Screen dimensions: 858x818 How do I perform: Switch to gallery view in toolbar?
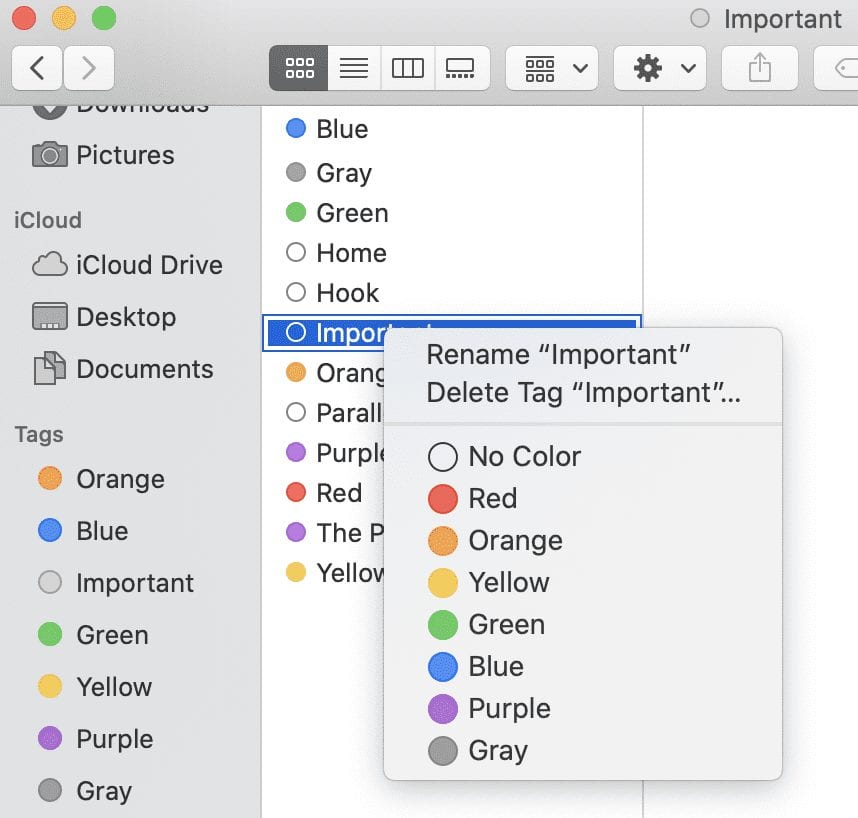coord(461,68)
